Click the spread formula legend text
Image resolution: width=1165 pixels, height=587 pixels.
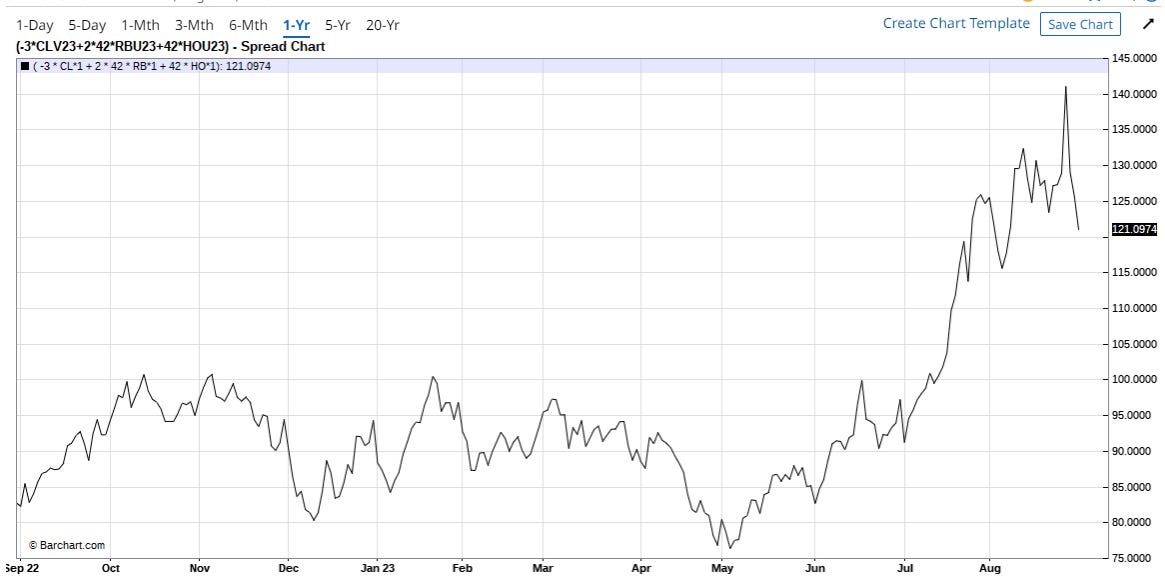tap(152, 67)
